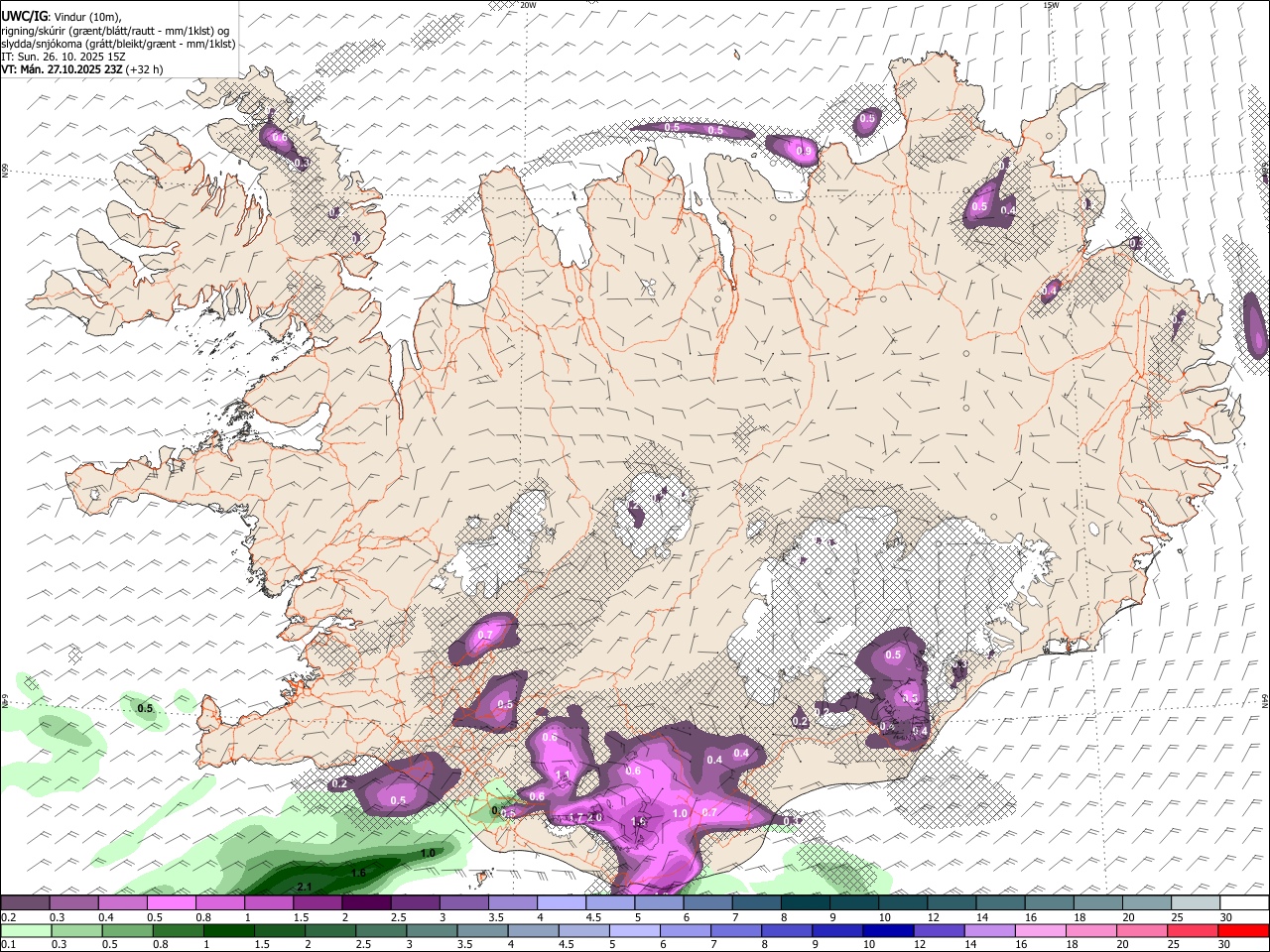
Task: Click the '0.9' snow value on north coast
Action: (x=806, y=151)
